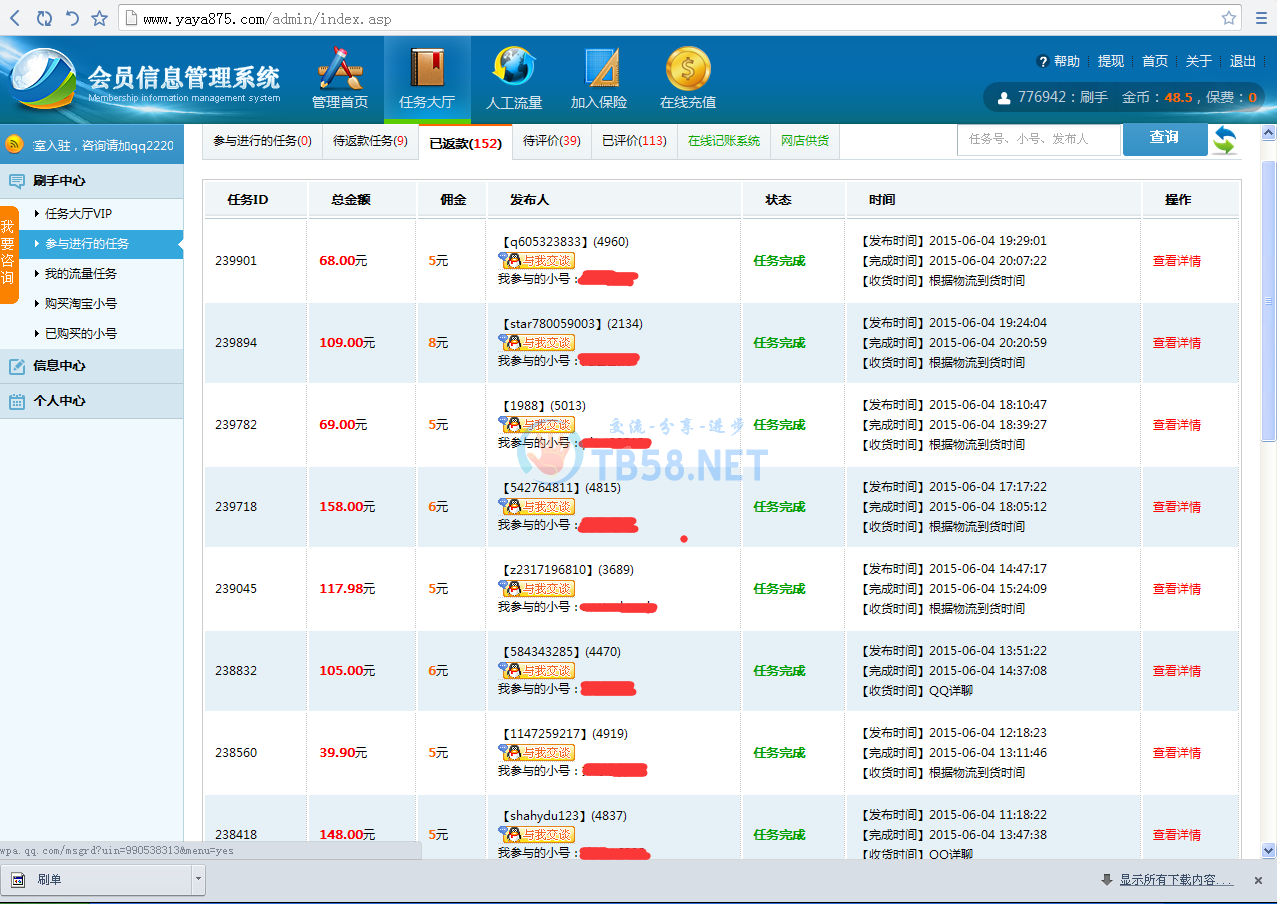Open the 网店供货 tab
The height and width of the screenshot is (904, 1277).
(x=805, y=142)
